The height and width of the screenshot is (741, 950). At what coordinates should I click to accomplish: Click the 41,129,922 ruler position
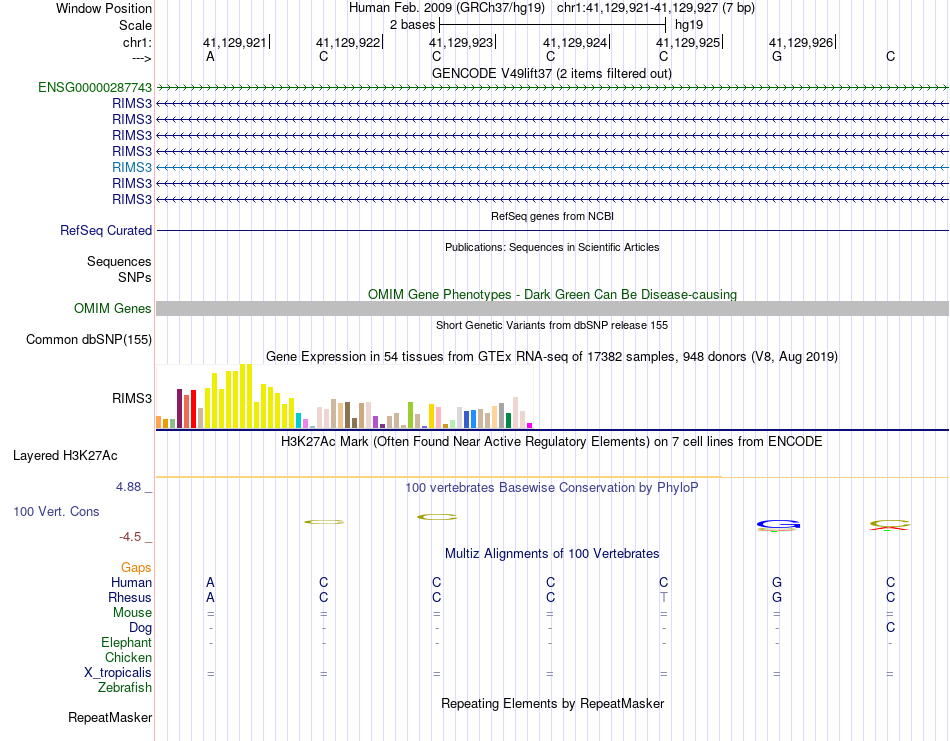click(x=348, y=42)
